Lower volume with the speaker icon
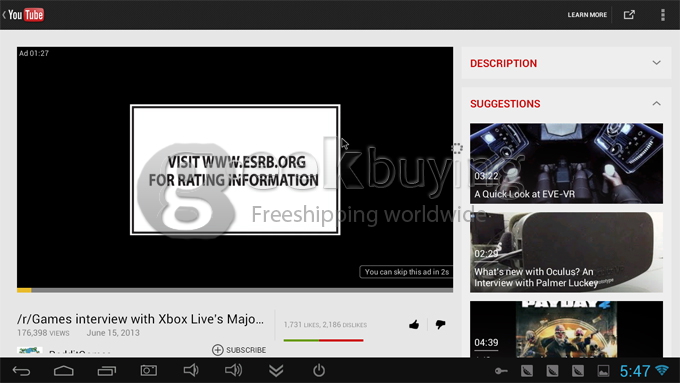Screen dimensions: 680x383 coord(191,370)
